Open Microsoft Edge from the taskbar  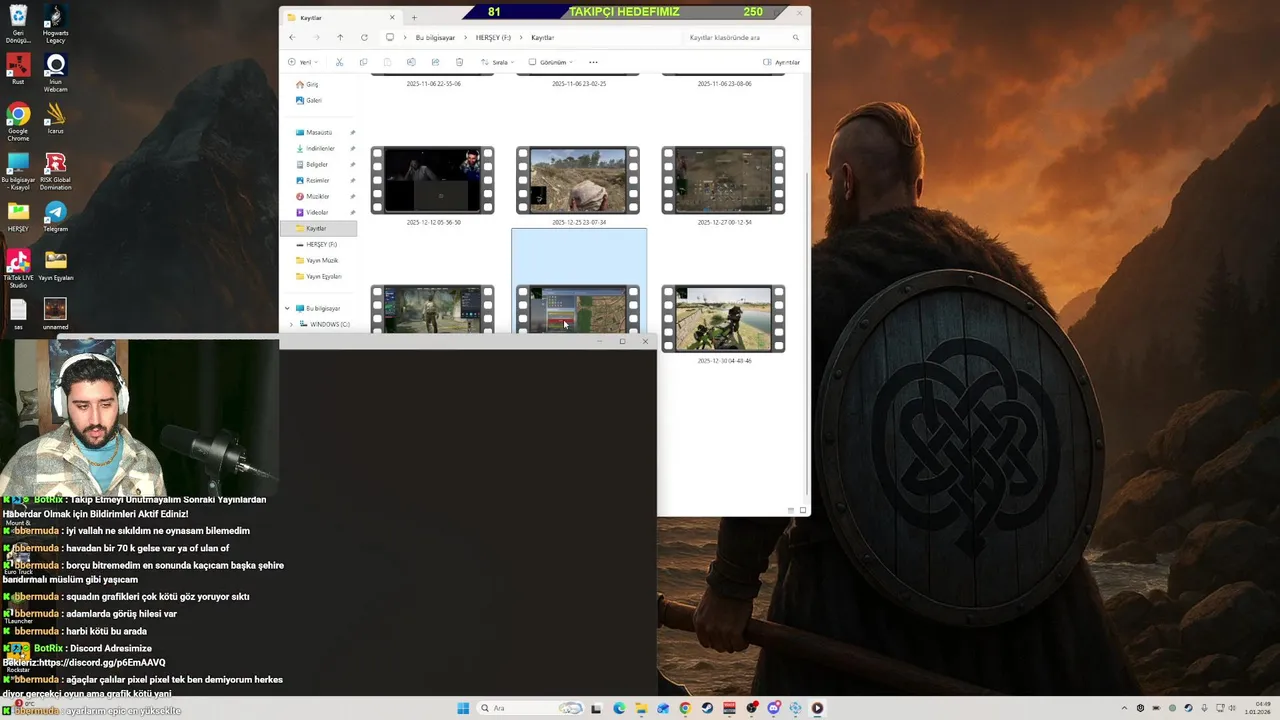(x=619, y=708)
